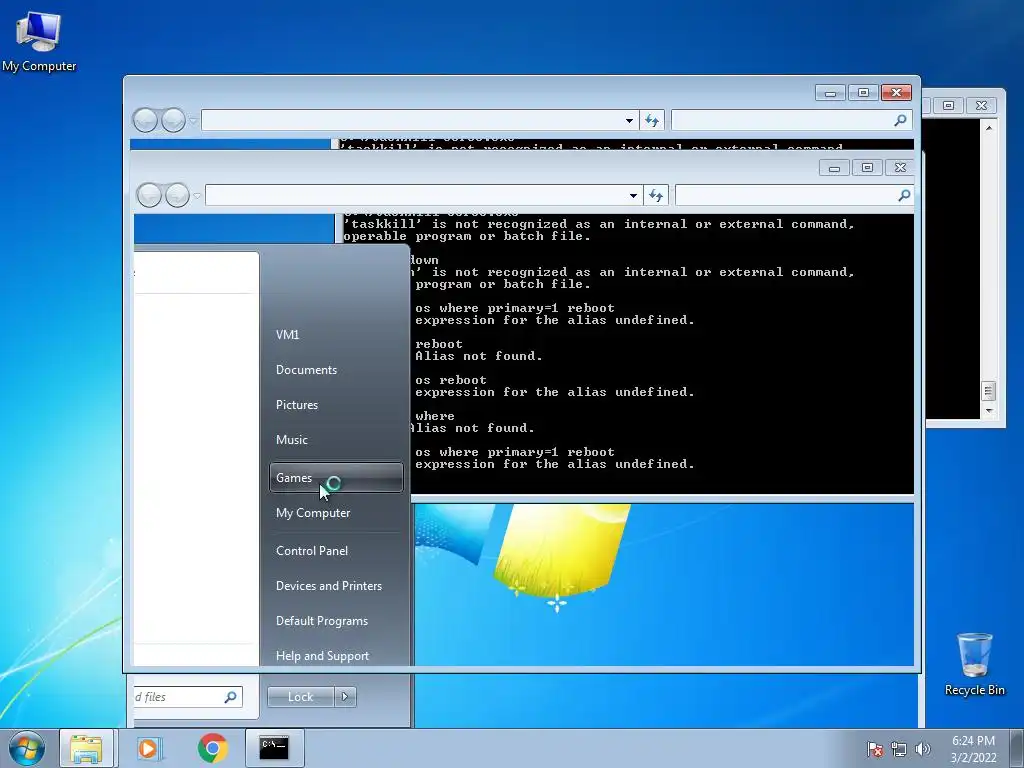Open Devices and Printers from the Start menu
The height and width of the screenshot is (768, 1024).
pyautogui.click(x=328, y=586)
